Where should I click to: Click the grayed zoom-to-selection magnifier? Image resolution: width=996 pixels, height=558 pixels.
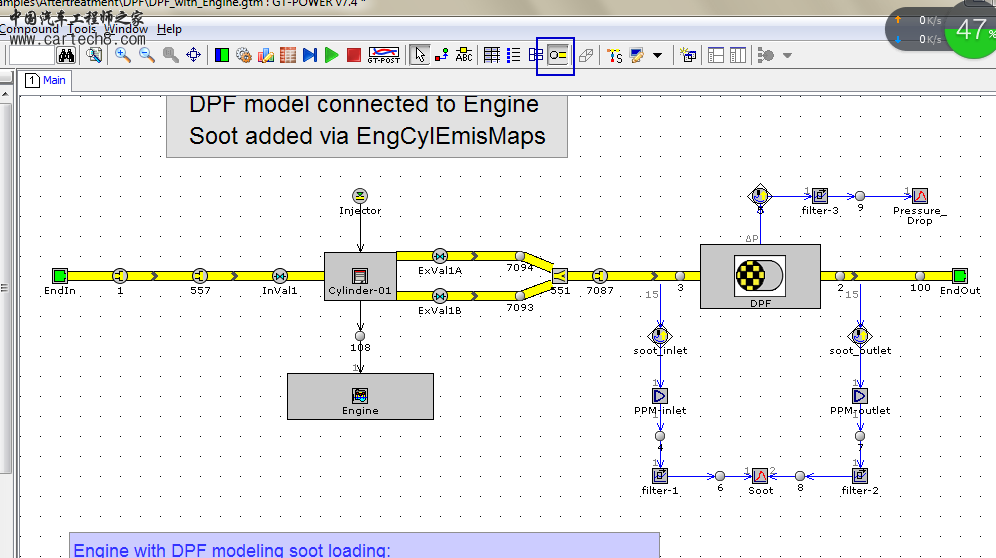(x=170, y=55)
